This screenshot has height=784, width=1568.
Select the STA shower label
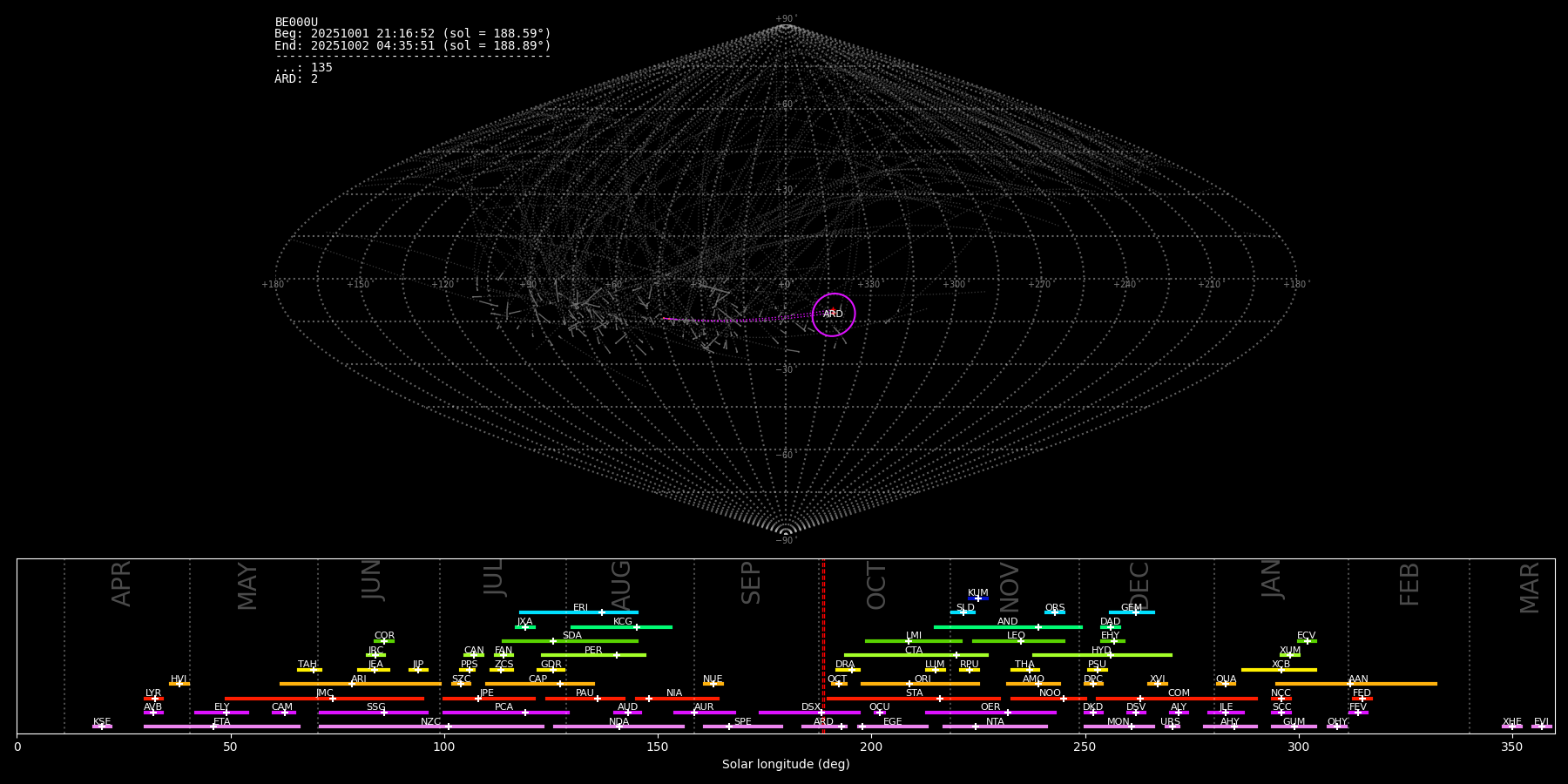[914, 693]
